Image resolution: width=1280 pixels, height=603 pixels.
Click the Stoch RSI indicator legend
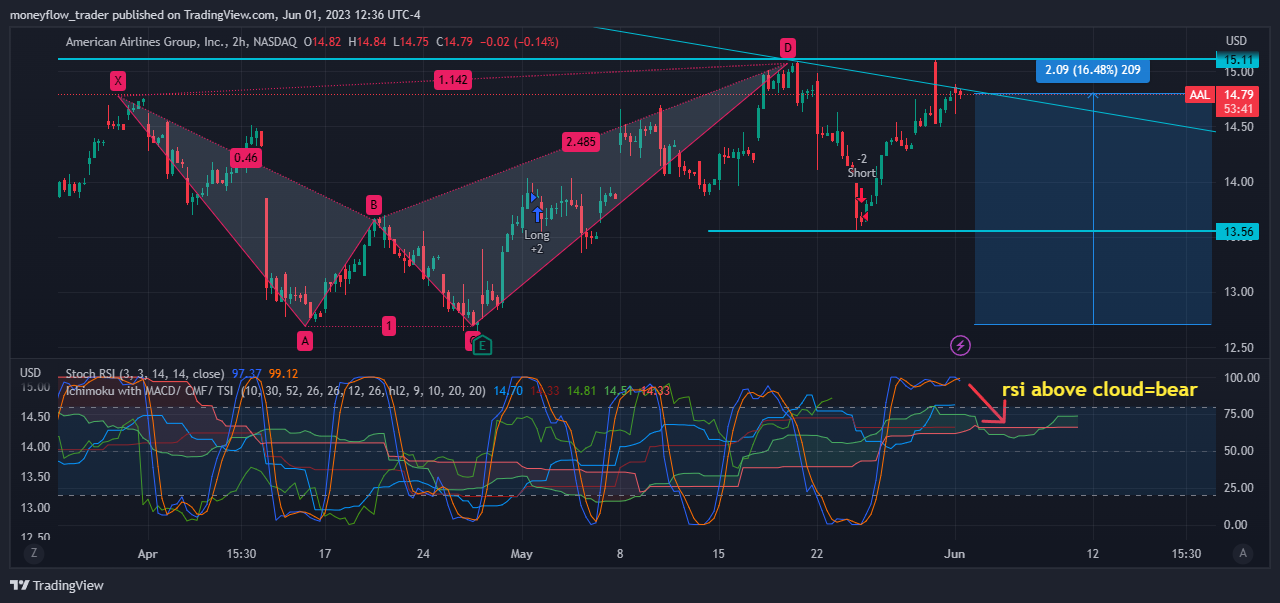coord(146,372)
